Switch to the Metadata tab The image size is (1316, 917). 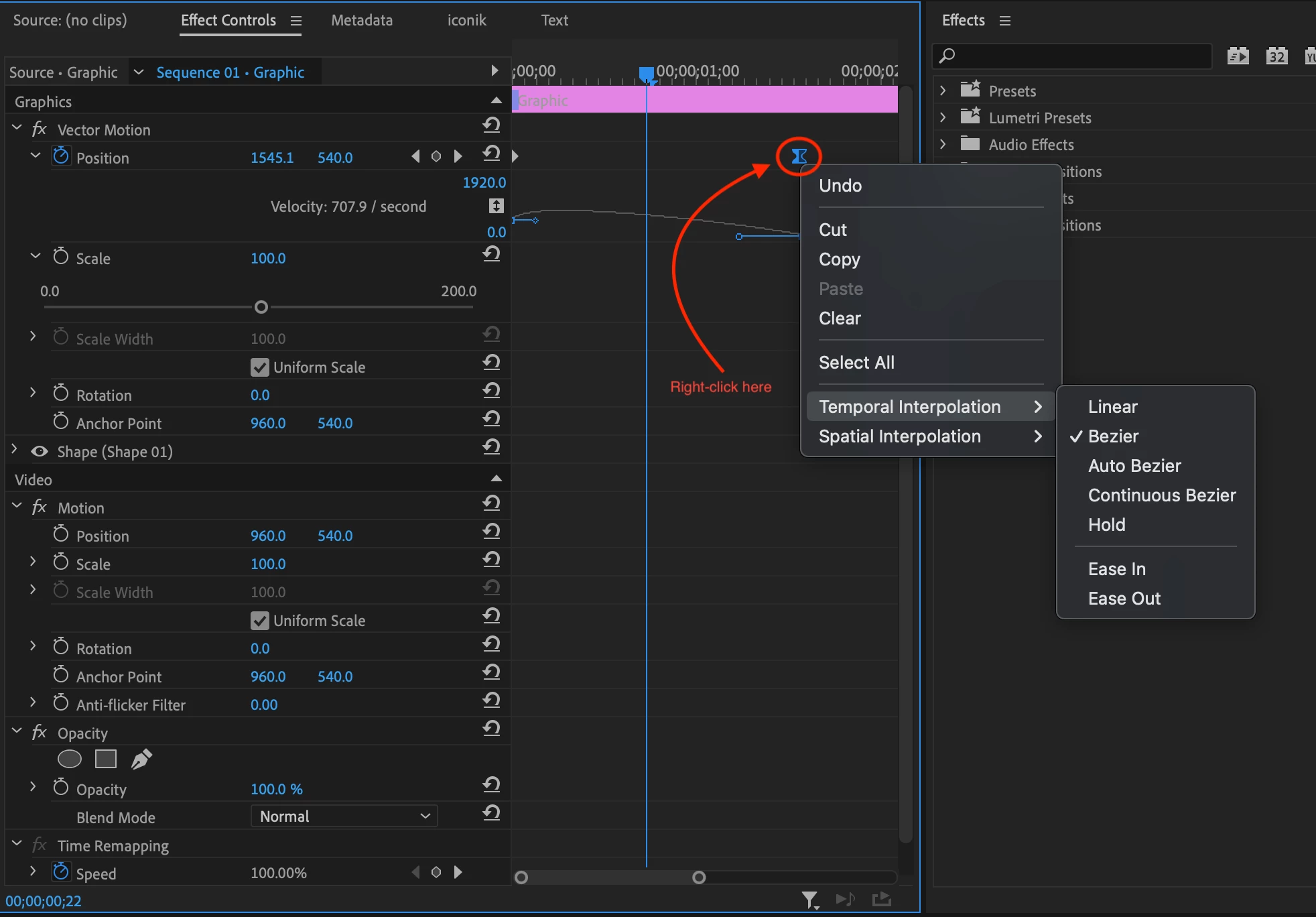pyautogui.click(x=362, y=20)
